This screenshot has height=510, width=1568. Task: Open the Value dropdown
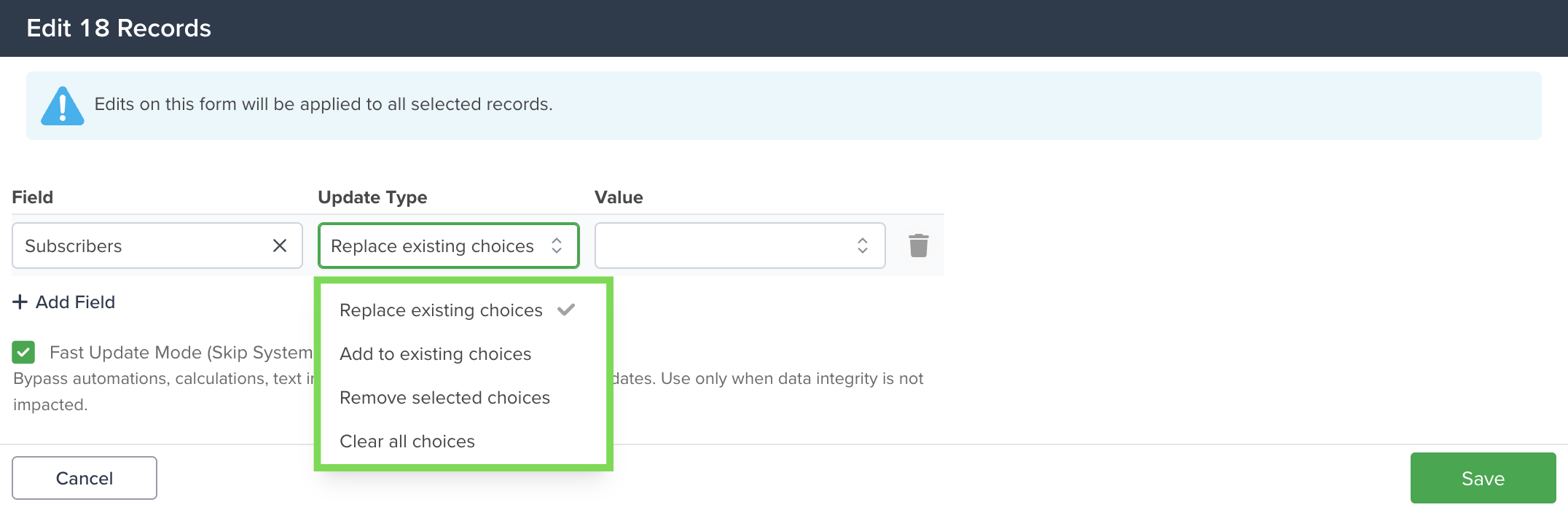click(x=740, y=246)
